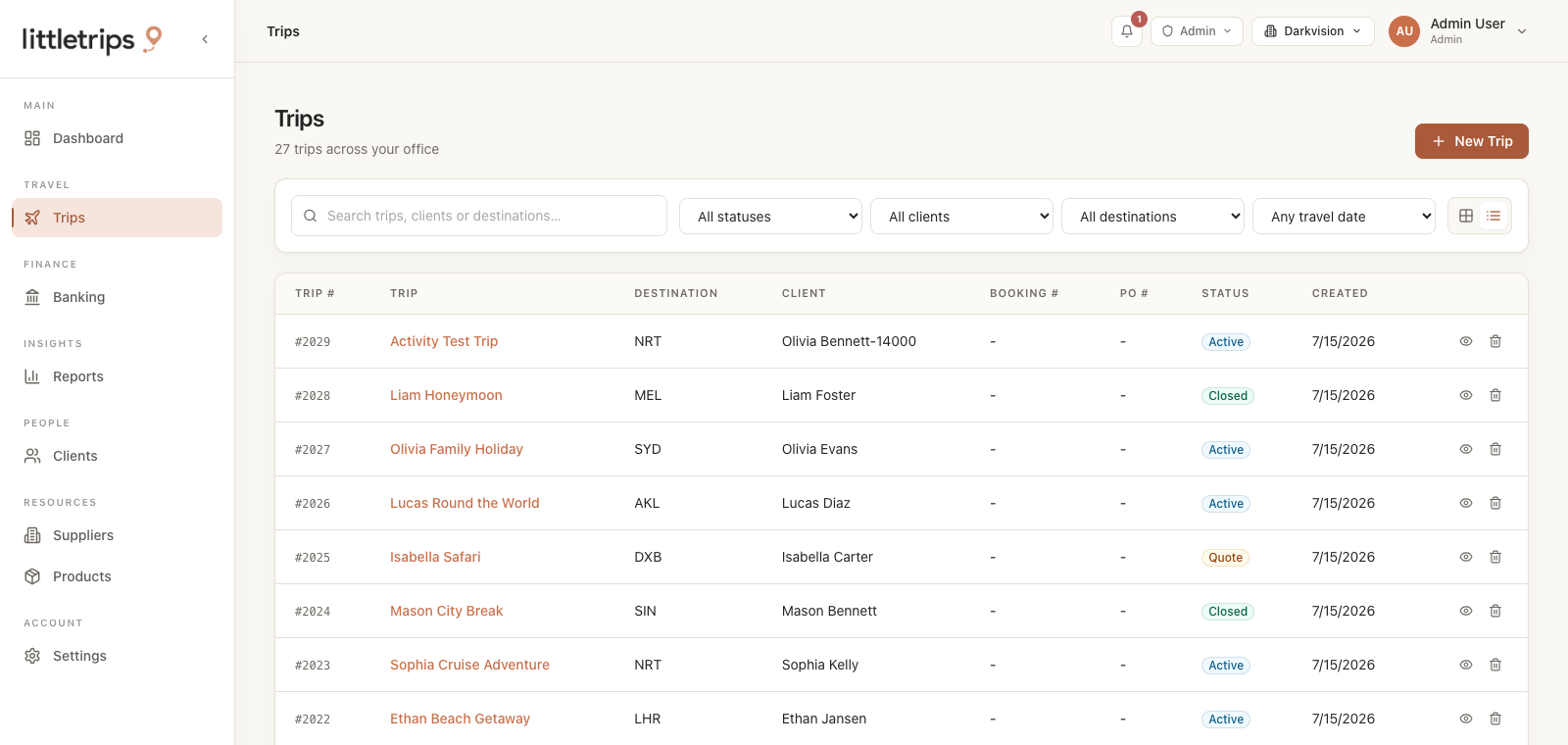The image size is (1568, 745).
Task: Open the Isabella Safari link
Action: [x=435, y=557]
